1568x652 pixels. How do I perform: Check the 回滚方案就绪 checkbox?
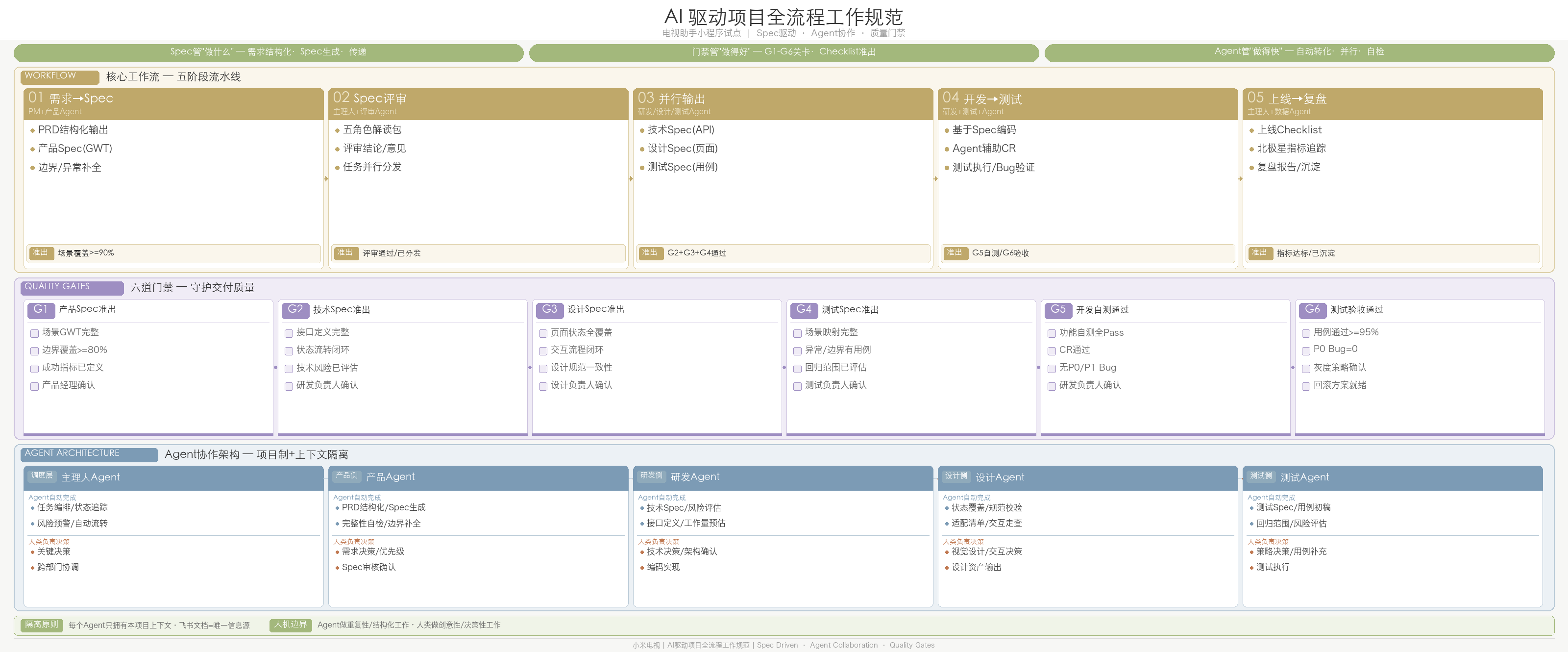tap(1306, 387)
